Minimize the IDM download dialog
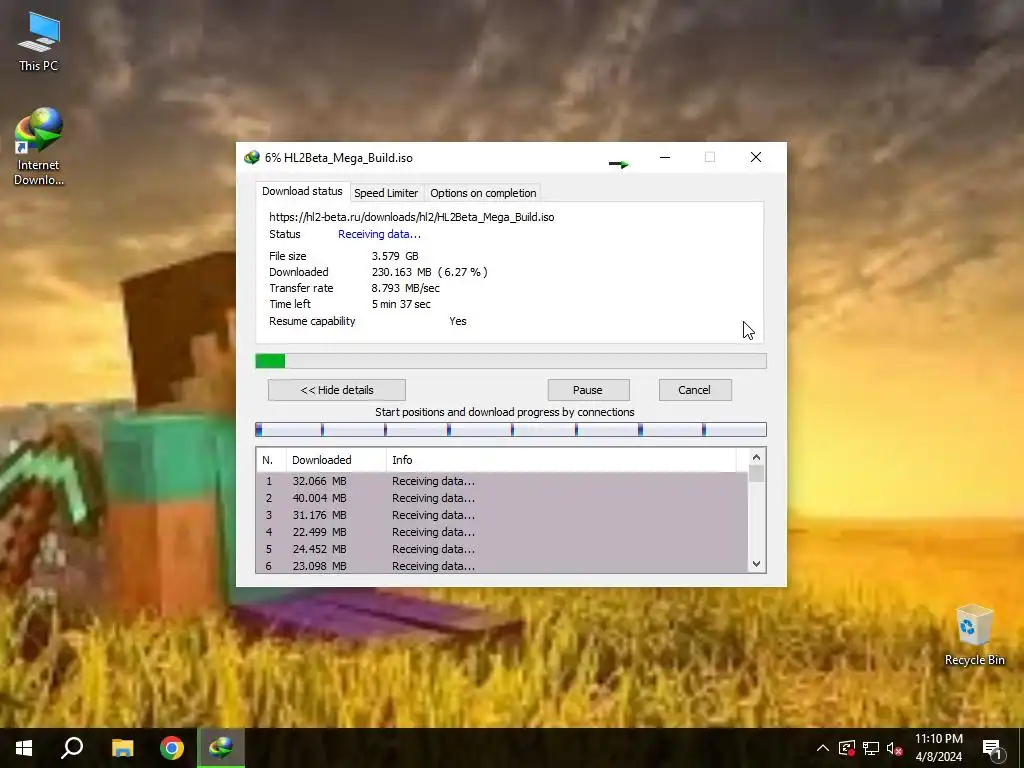The image size is (1024, 768). [665, 157]
